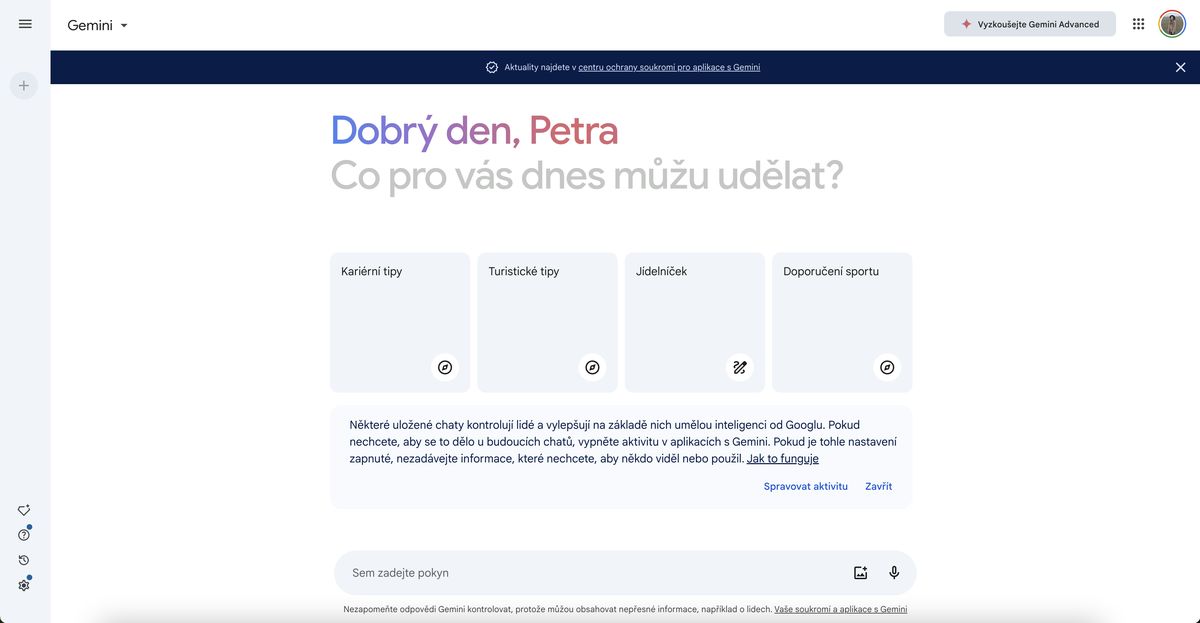
Task: Open the hamburger main menu
Action: coord(25,24)
